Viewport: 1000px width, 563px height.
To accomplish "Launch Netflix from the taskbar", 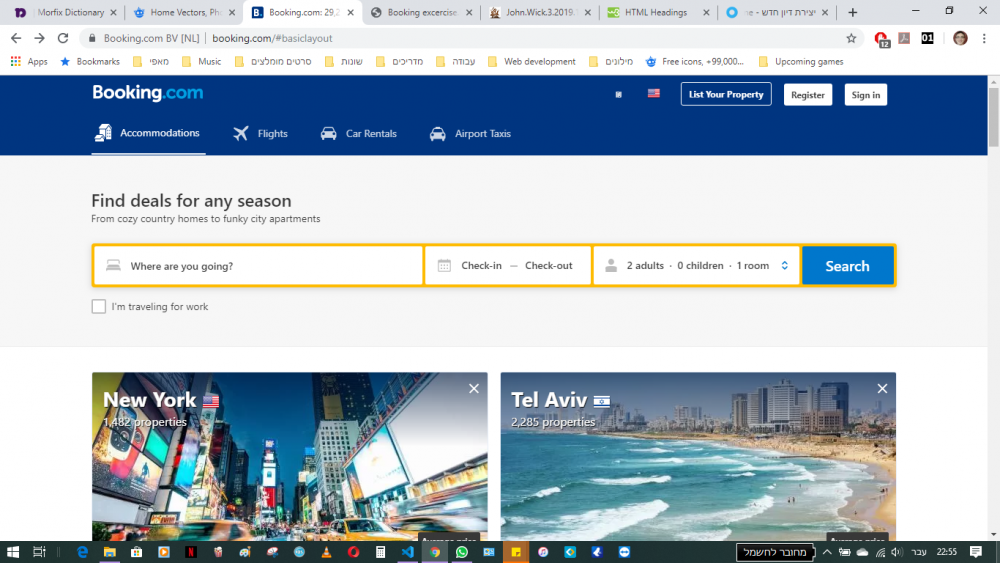I will (191, 552).
